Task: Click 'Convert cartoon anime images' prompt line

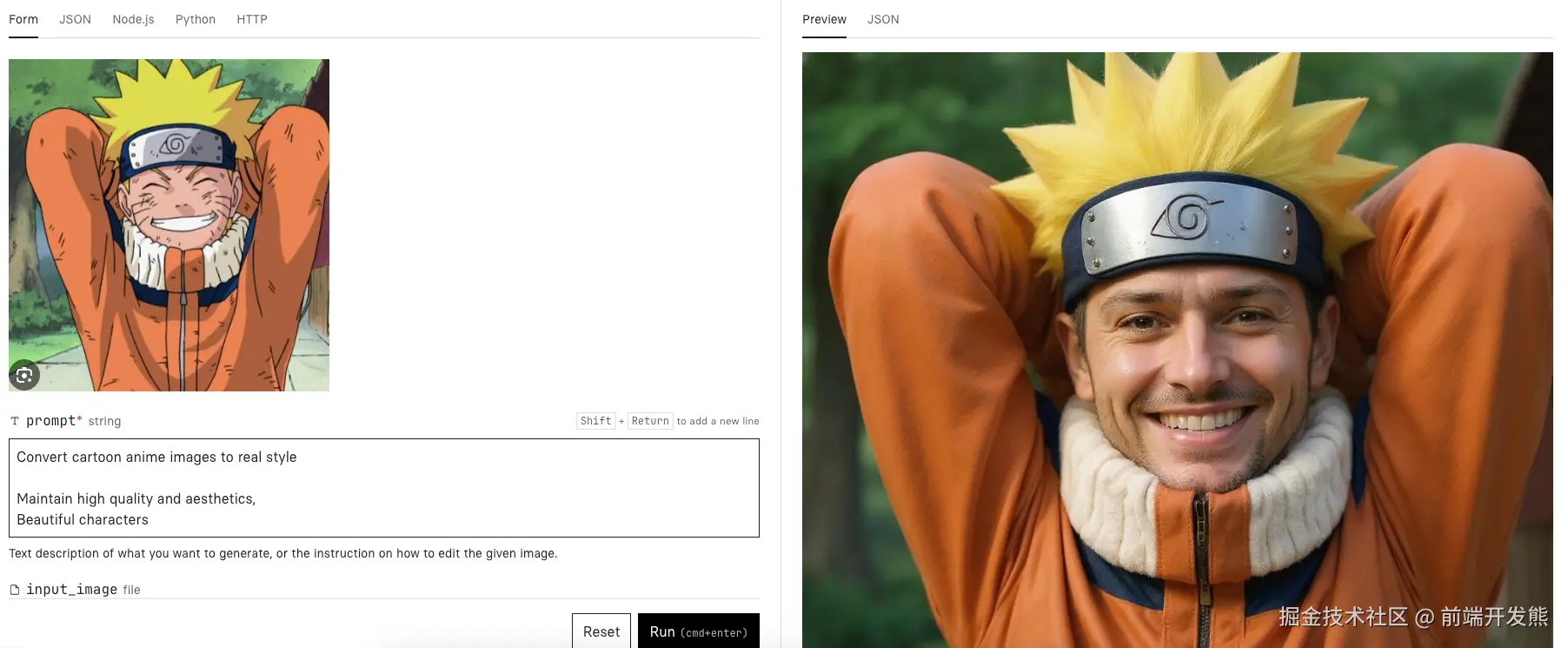Action: 156,458
